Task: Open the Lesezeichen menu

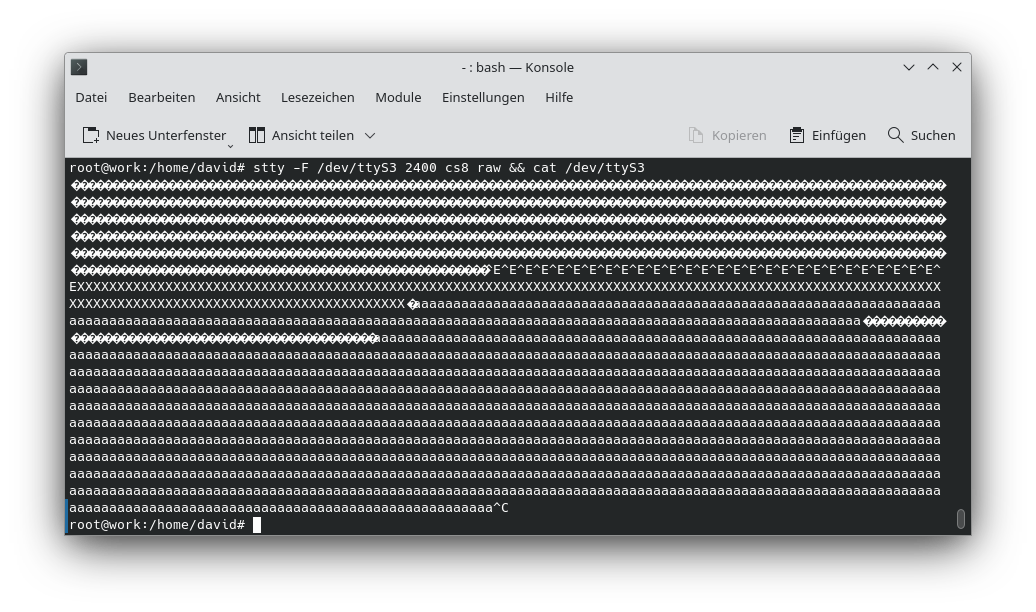Action: click(x=317, y=97)
